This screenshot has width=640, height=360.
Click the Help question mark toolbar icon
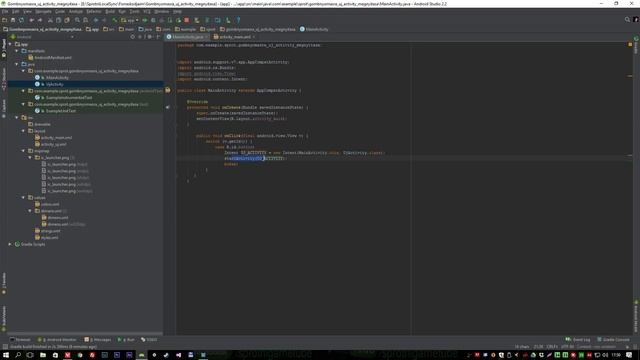click(238, 20)
